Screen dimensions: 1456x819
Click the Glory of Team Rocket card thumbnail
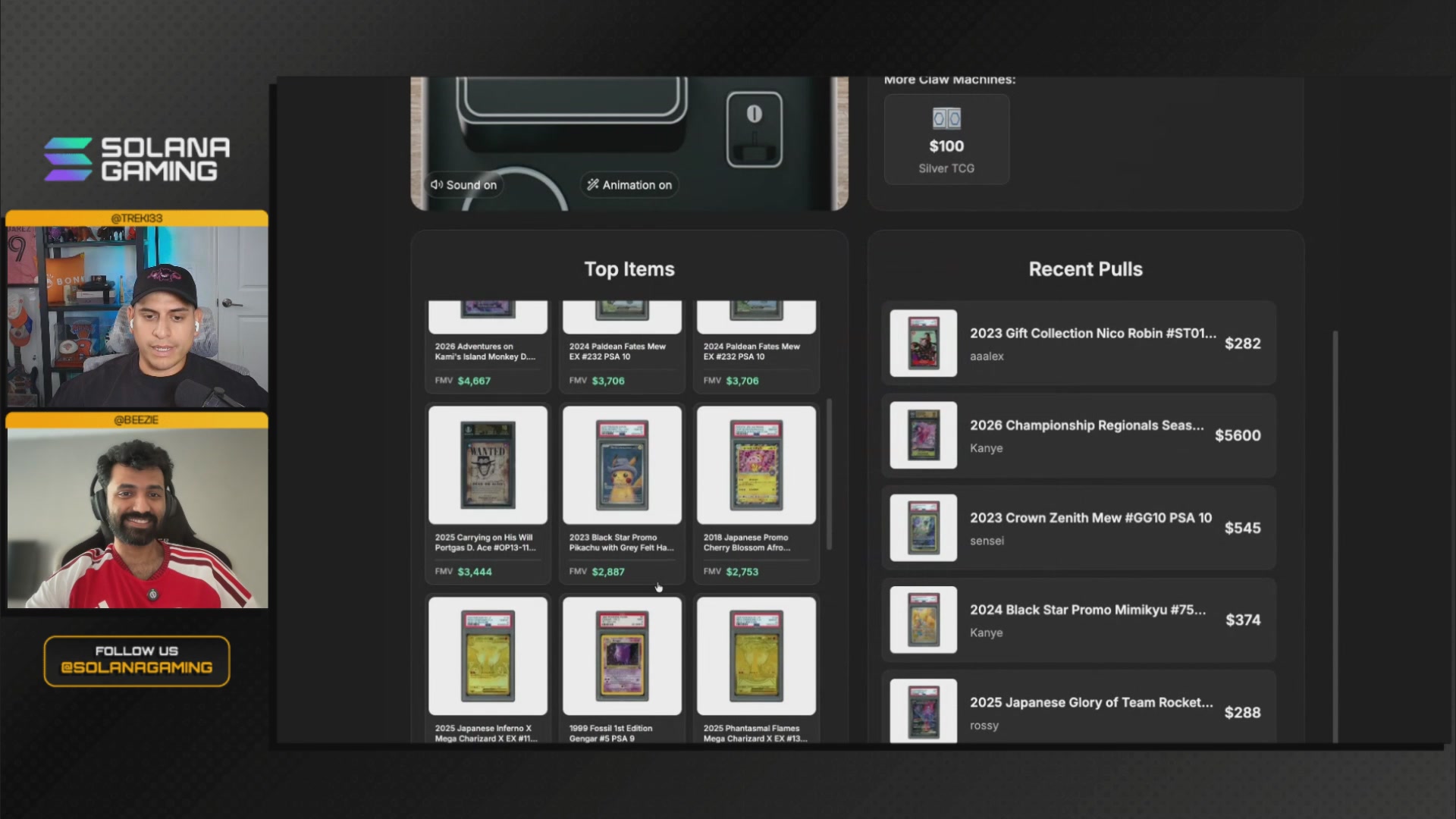923,711
